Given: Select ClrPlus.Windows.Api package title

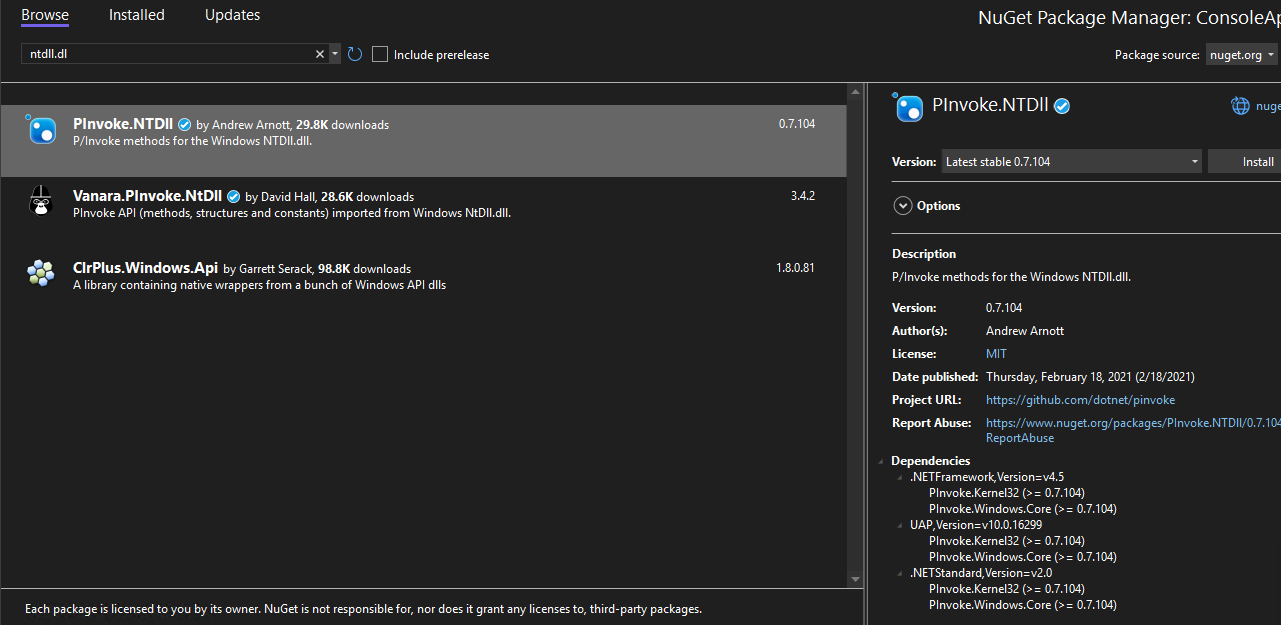Looking at the screenshot, I should click(x=145, y=268).
